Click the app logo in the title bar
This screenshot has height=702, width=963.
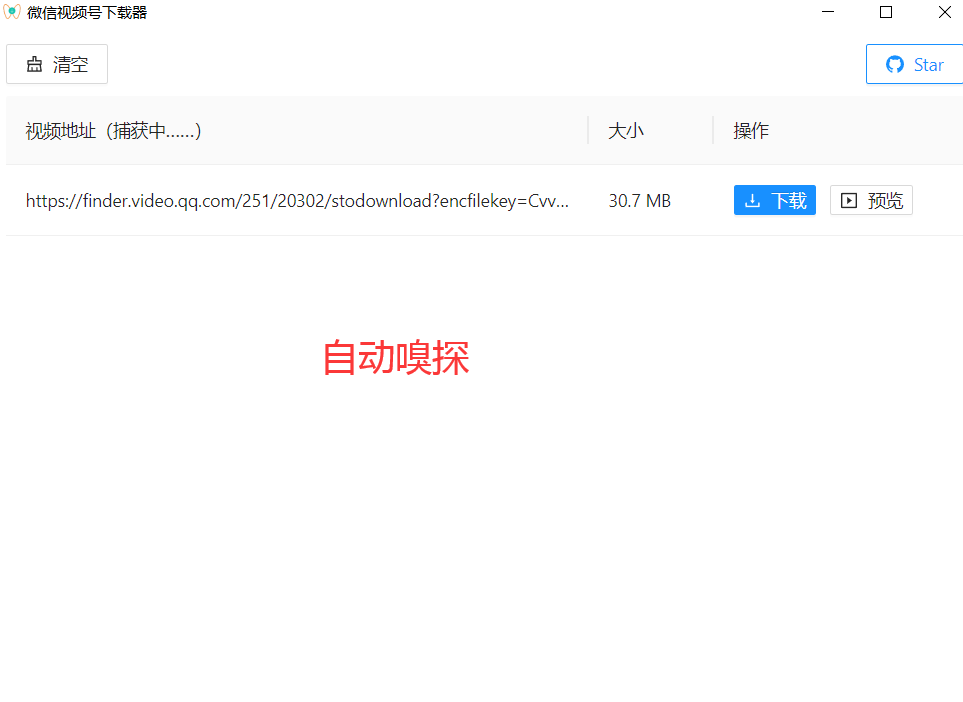click(x=12, y=11)
